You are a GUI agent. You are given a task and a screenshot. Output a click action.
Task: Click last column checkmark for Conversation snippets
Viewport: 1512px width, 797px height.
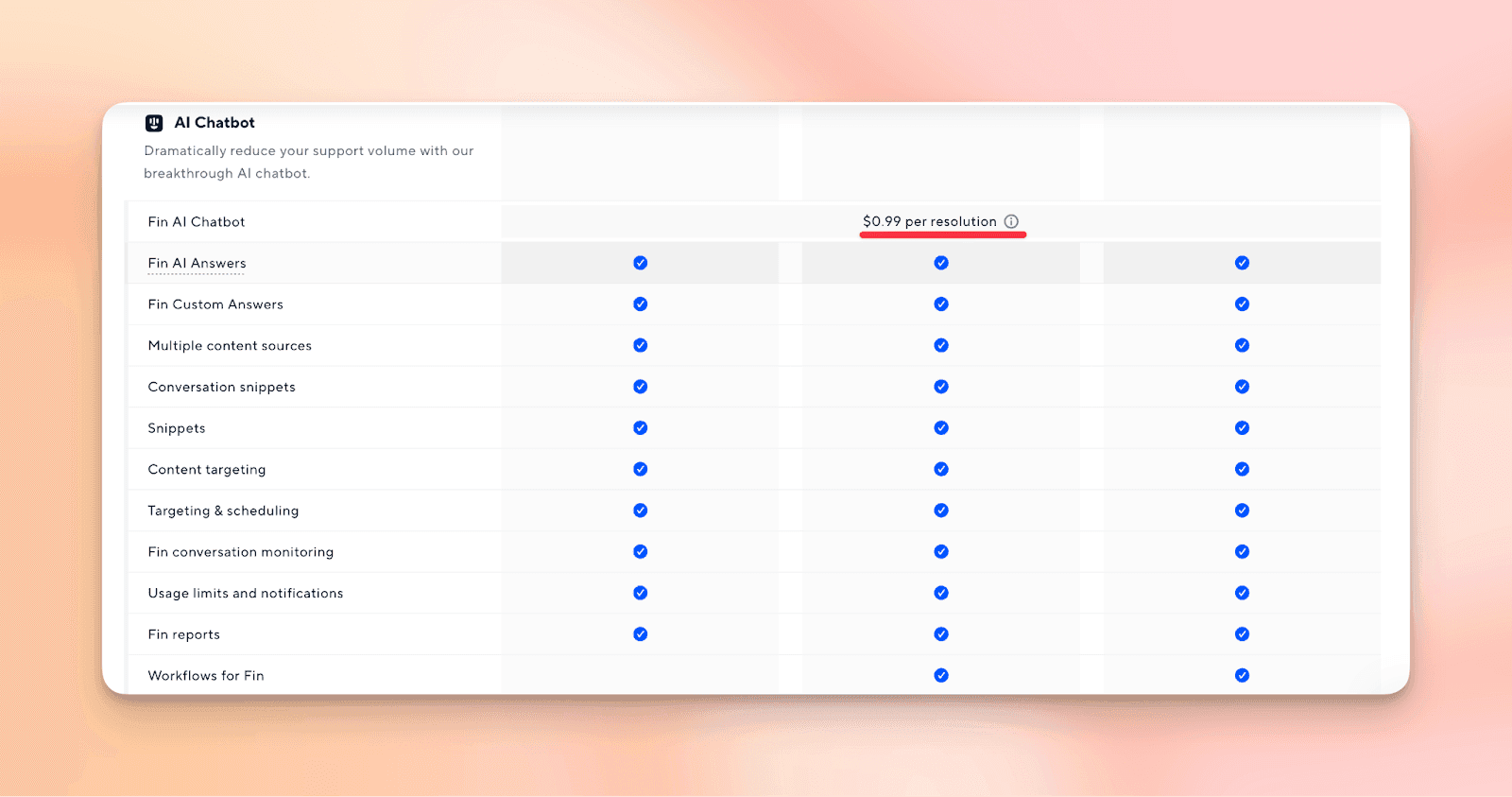point(1242,387)
